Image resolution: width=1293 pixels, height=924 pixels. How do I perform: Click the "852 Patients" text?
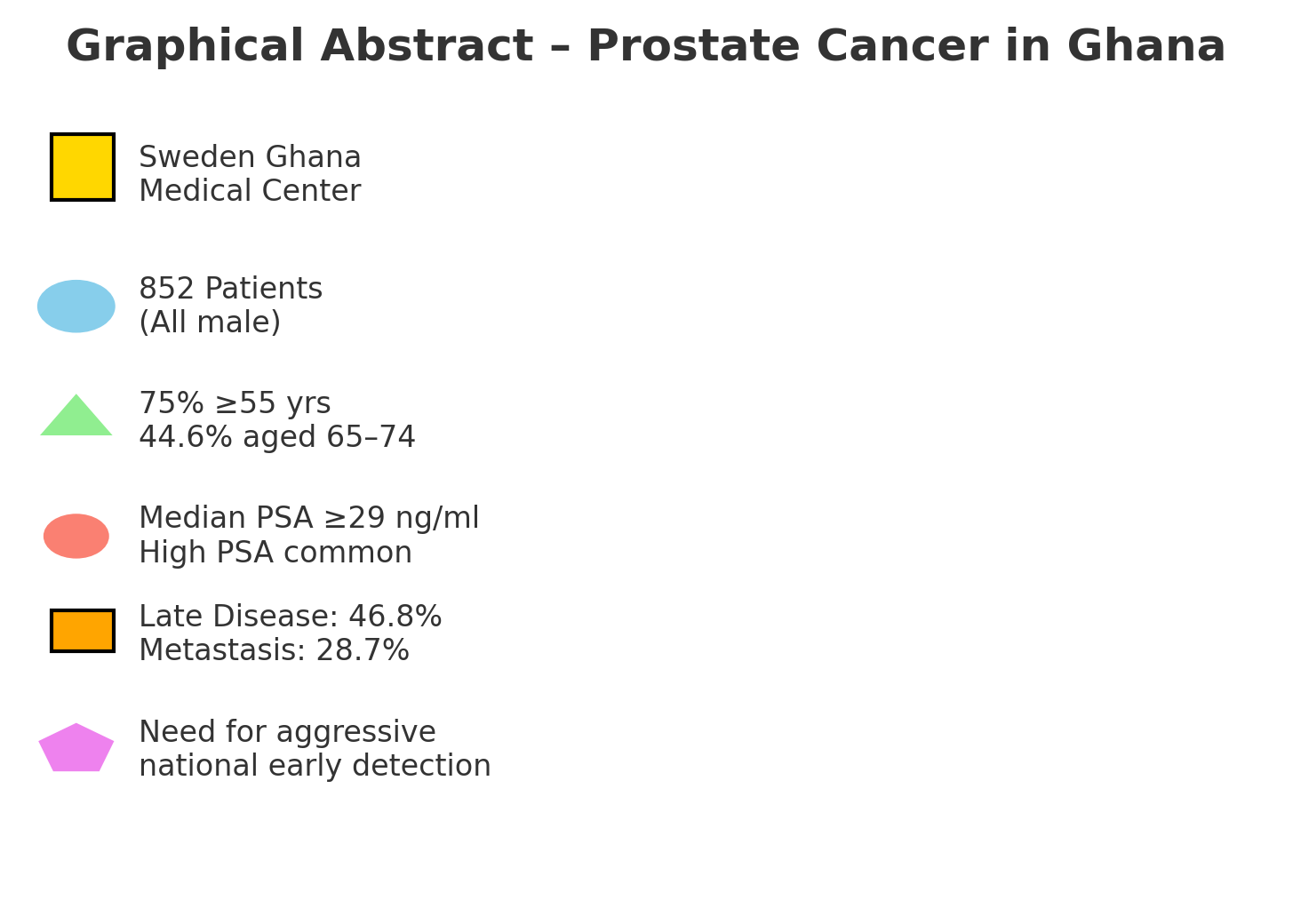click(230, 290)
